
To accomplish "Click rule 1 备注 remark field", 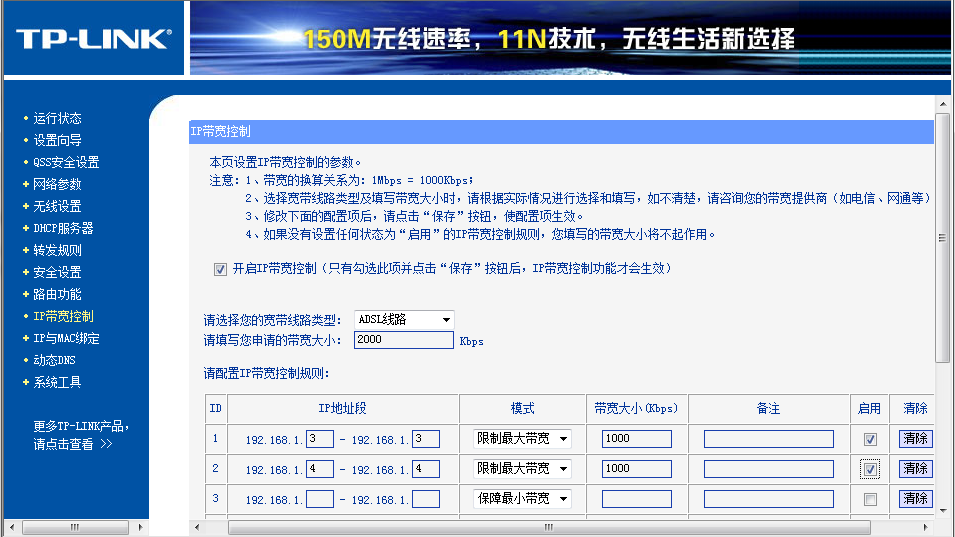I will tap(769, 439).
